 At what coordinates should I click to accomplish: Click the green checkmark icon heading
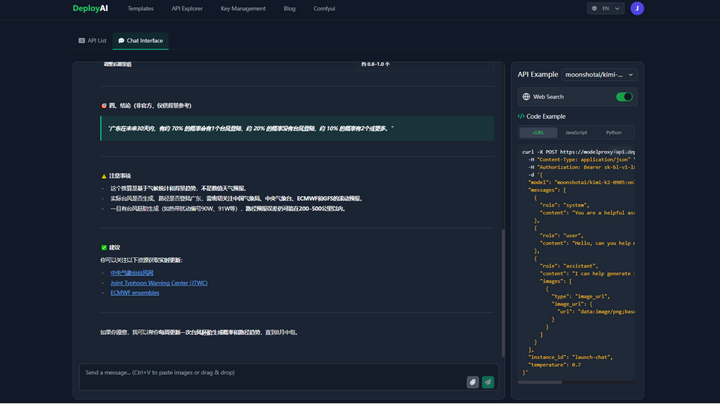[104, 248]
